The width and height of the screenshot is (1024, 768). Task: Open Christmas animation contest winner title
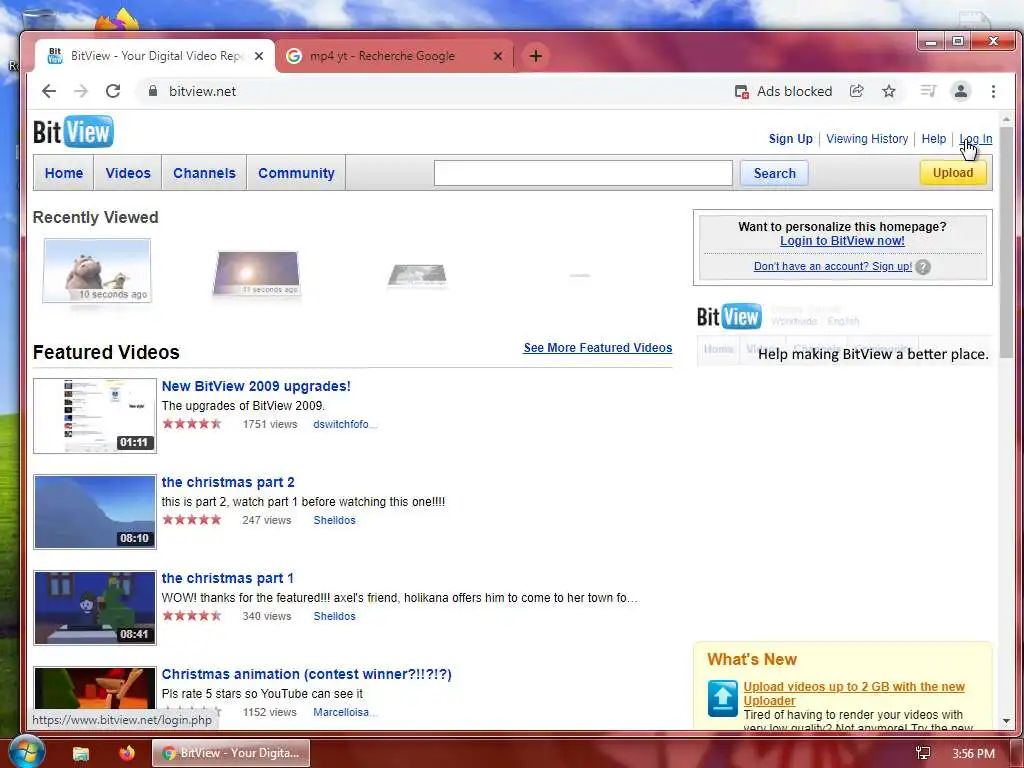pyautogui.click(x=306, y=675)
